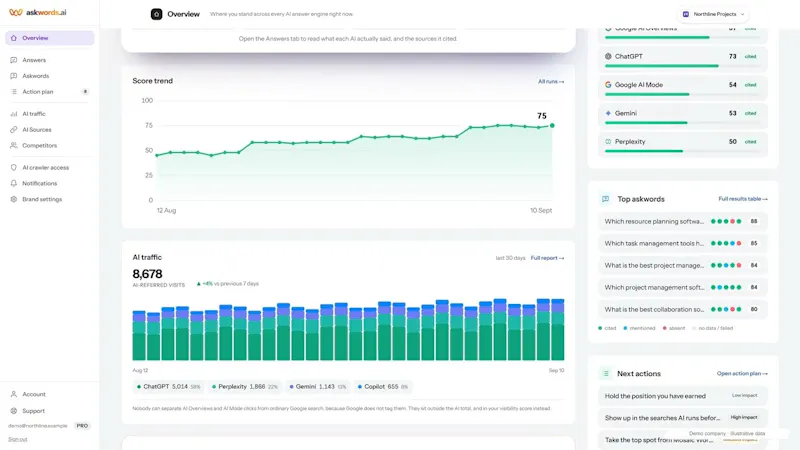Click the AI crawler access shield icon

click(14, 167)
